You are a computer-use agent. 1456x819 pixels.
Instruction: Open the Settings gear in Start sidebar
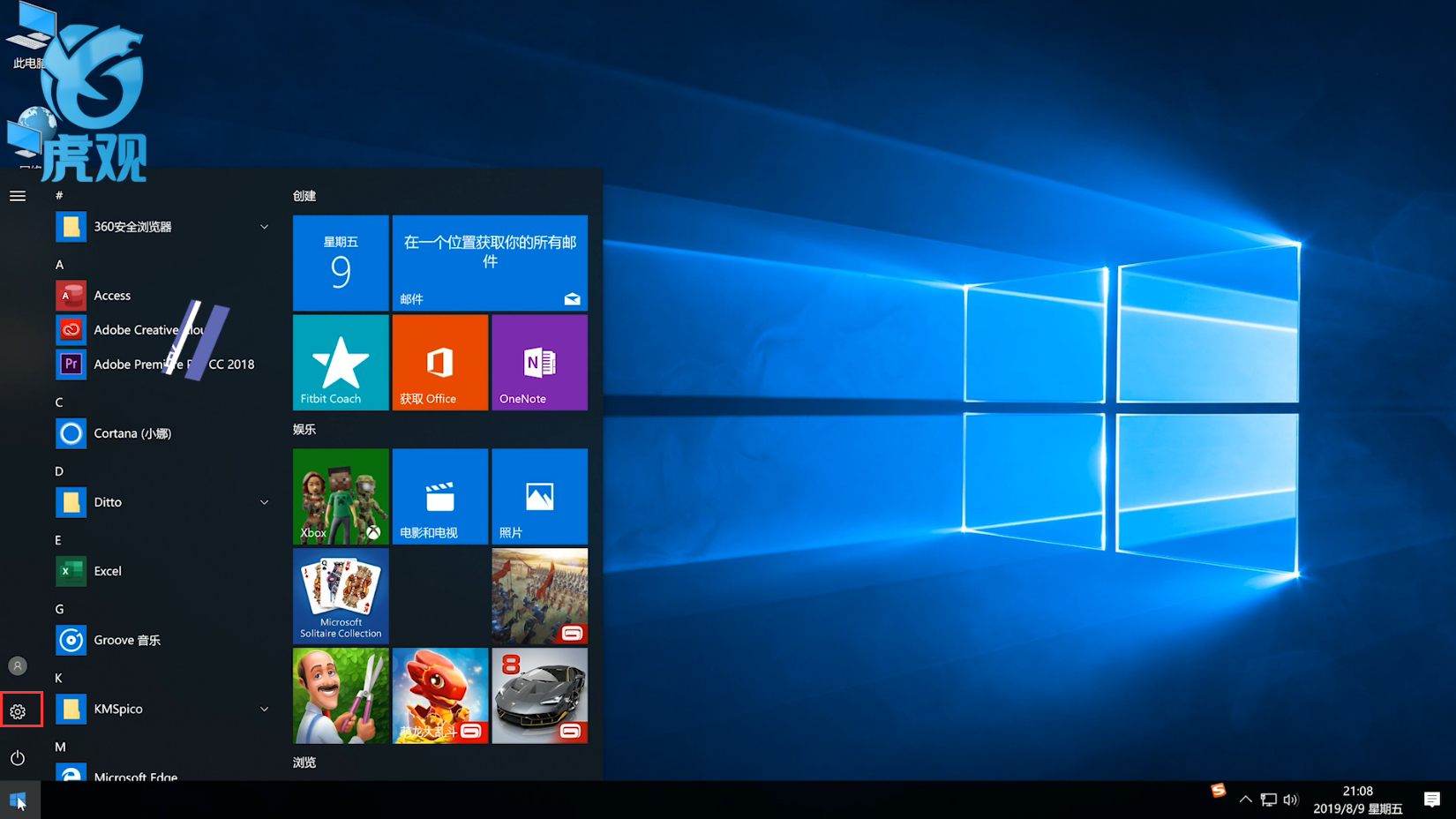18,711
